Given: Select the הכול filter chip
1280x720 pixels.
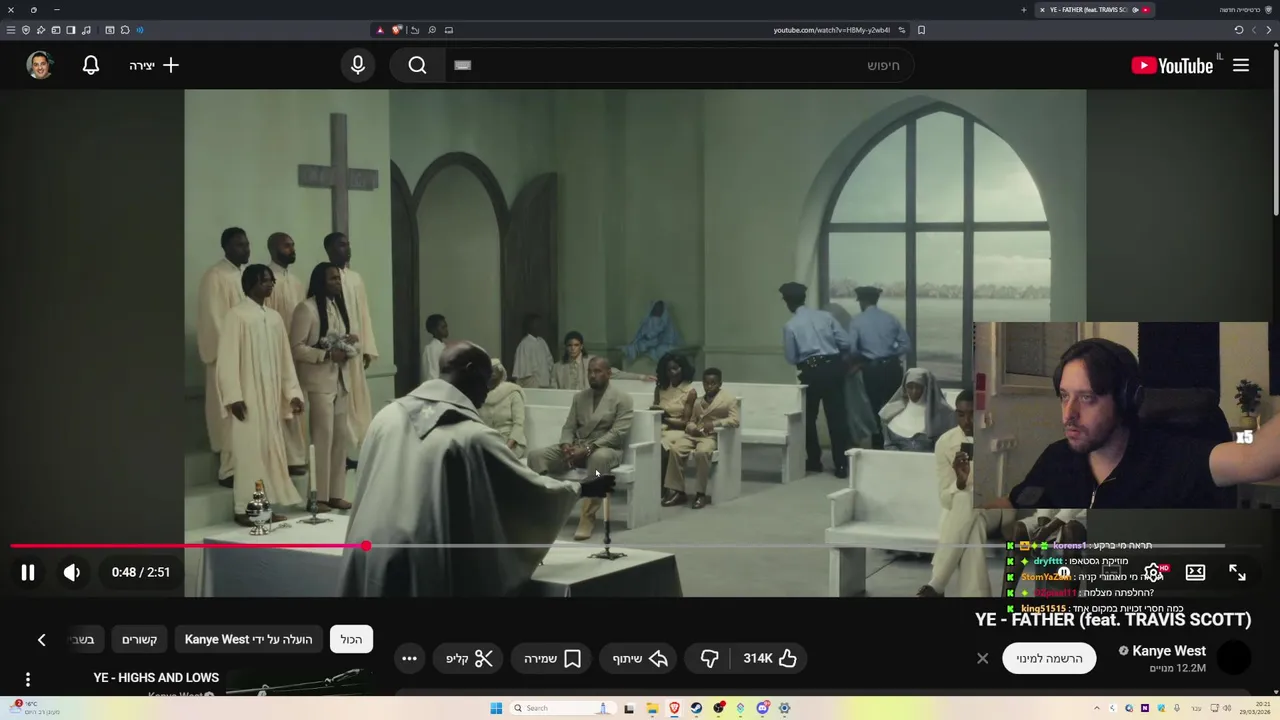Looking at the screenshot, I should point(351,639).
